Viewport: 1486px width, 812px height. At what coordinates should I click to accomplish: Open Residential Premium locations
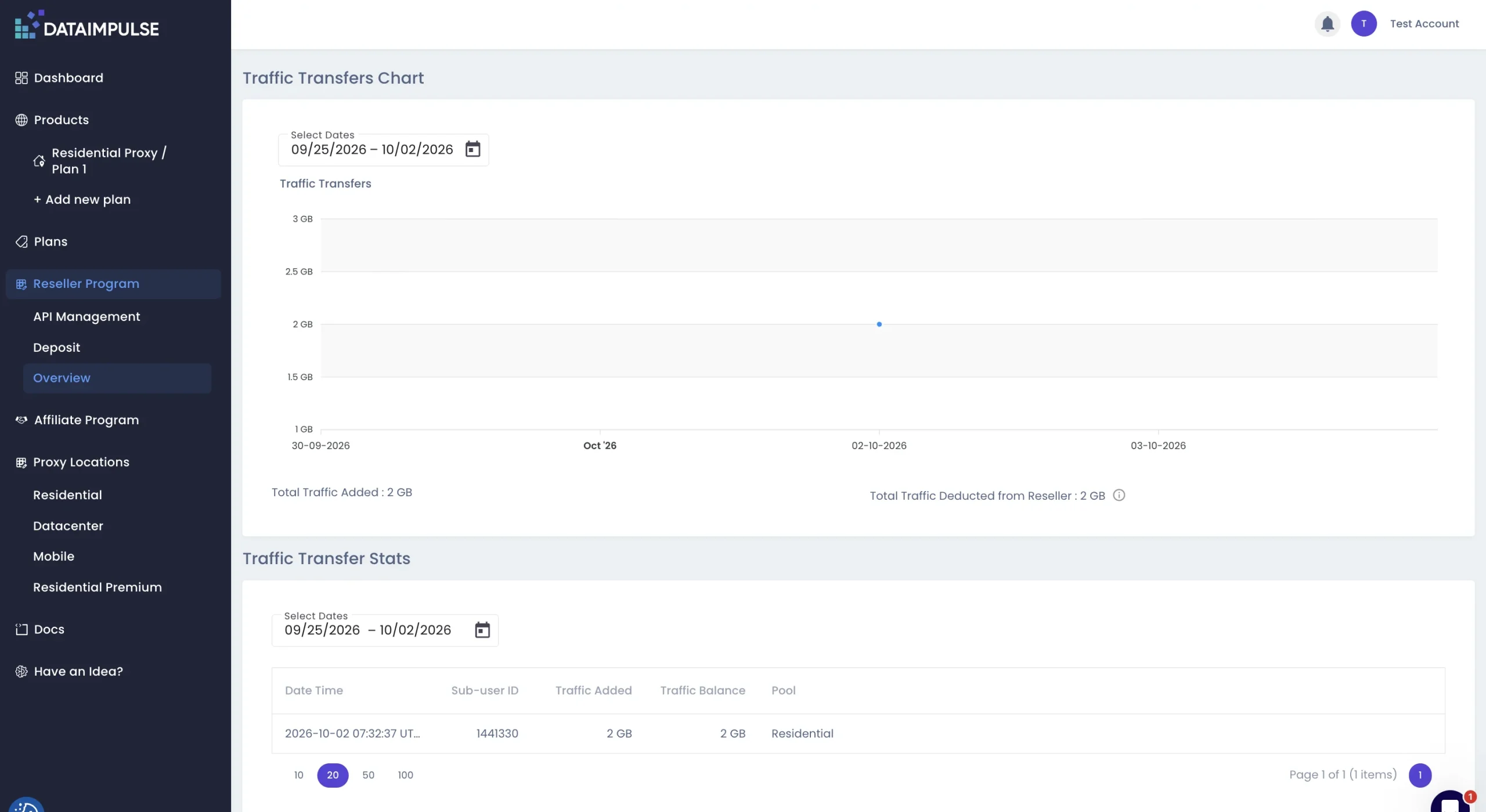pyautogui.click(x=98, y=587)
